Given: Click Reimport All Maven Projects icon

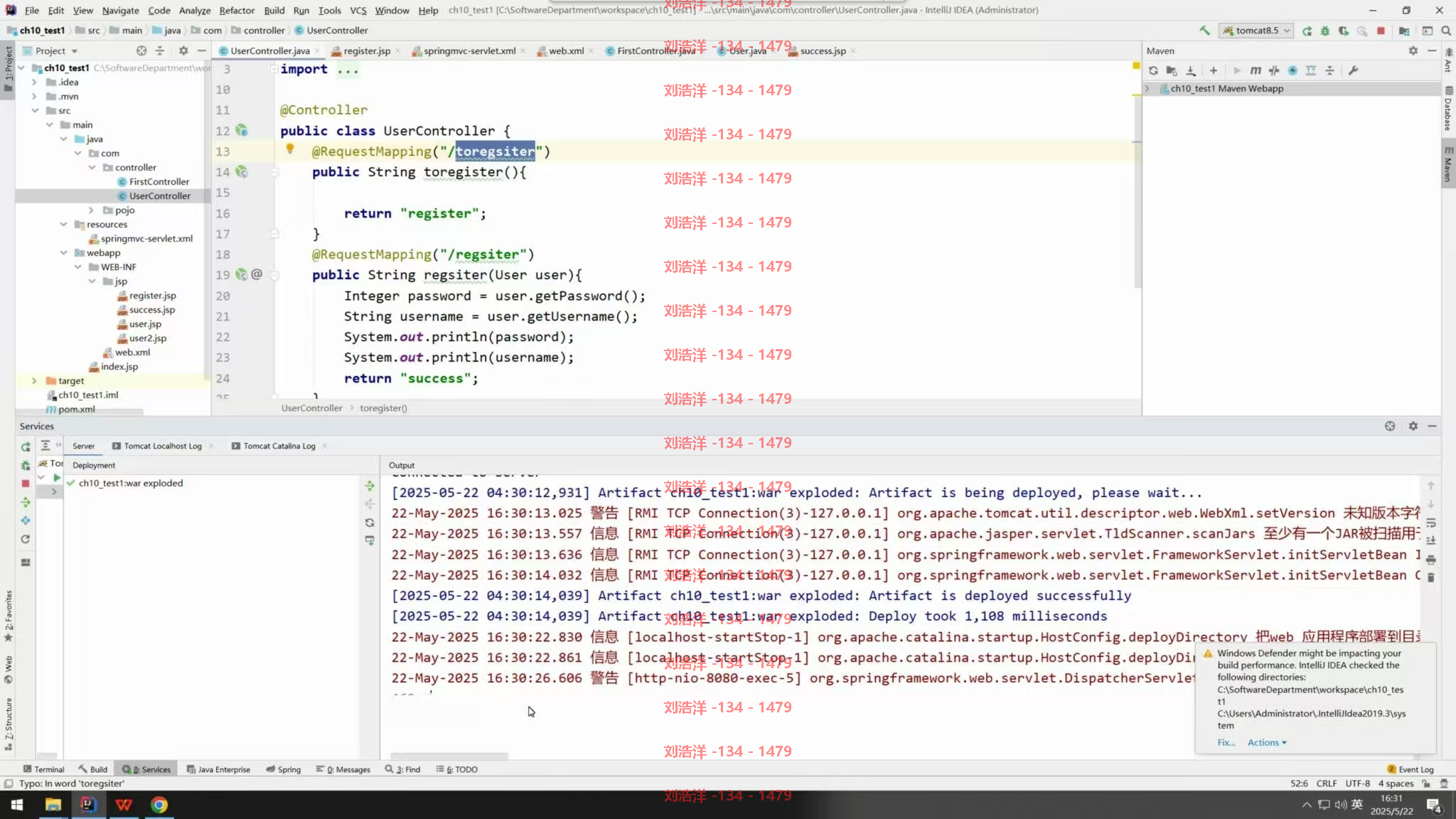Looking at the screenshot, I should (x=1153, y=70).
